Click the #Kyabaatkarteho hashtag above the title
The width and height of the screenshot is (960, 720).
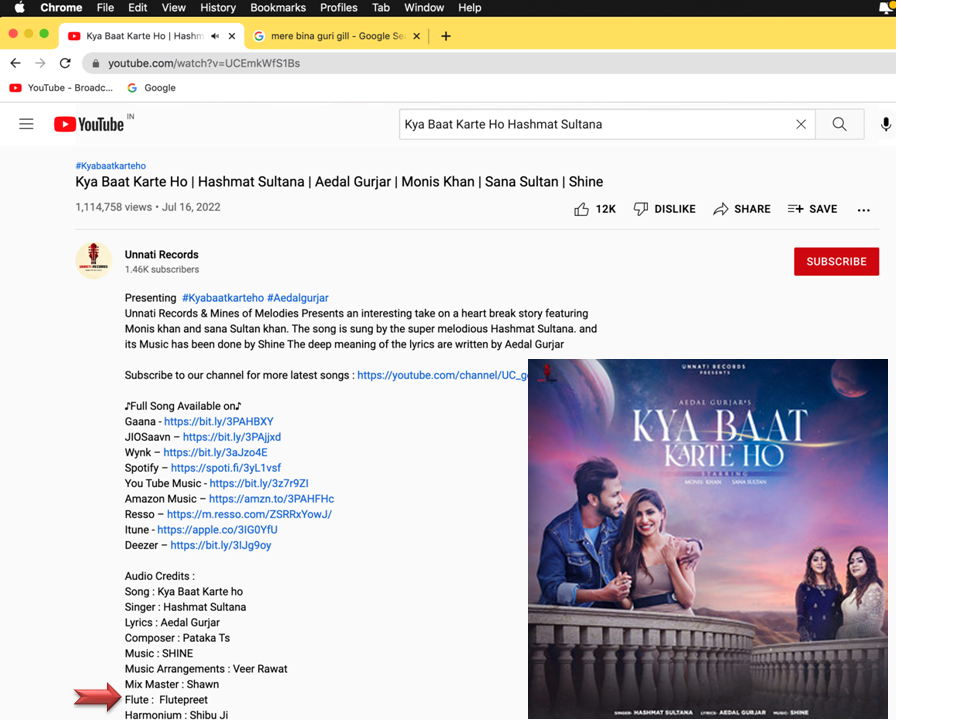click(110, 166)
